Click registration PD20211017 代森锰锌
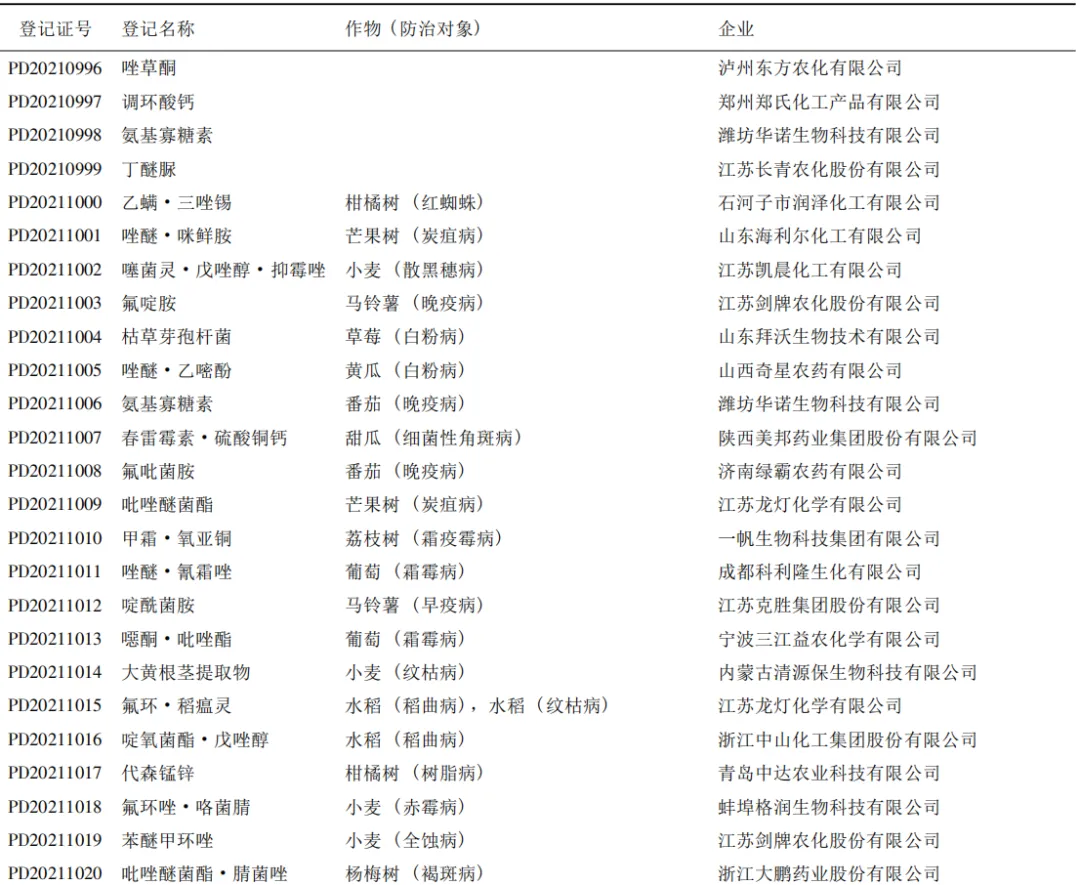Screen dimensions: 1080x885 click(57, 773)
